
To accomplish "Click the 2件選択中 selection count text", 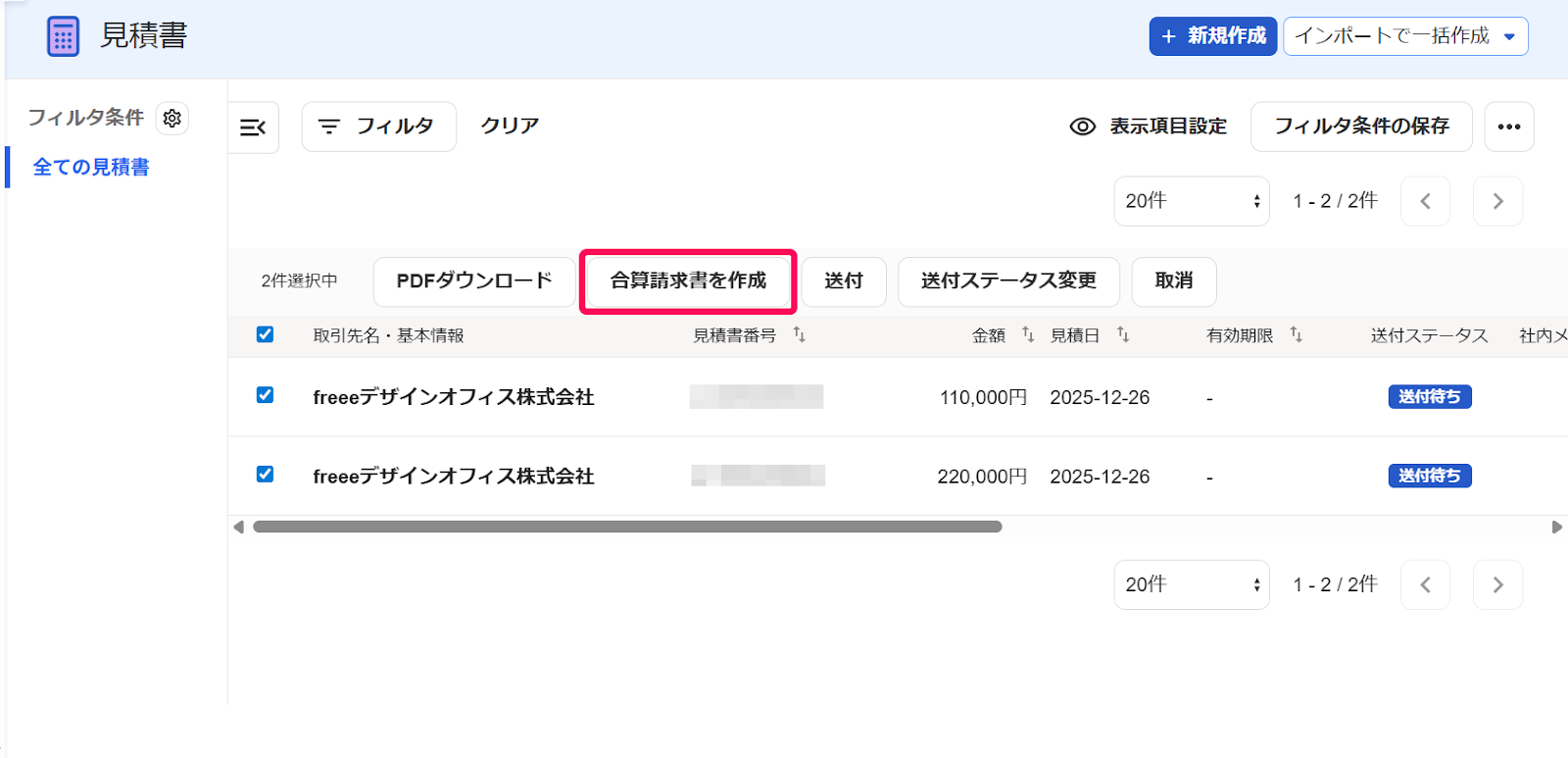I will pos(299,281).
